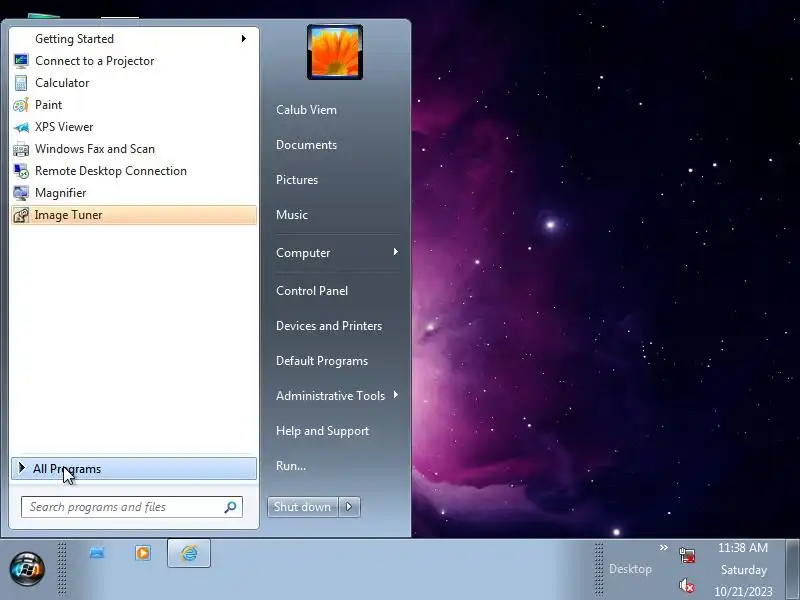Image resolution: width=800 pixels, height=600 pixels.
Task: Click the network tray icon with red mark
Action: tap(687, 555)
